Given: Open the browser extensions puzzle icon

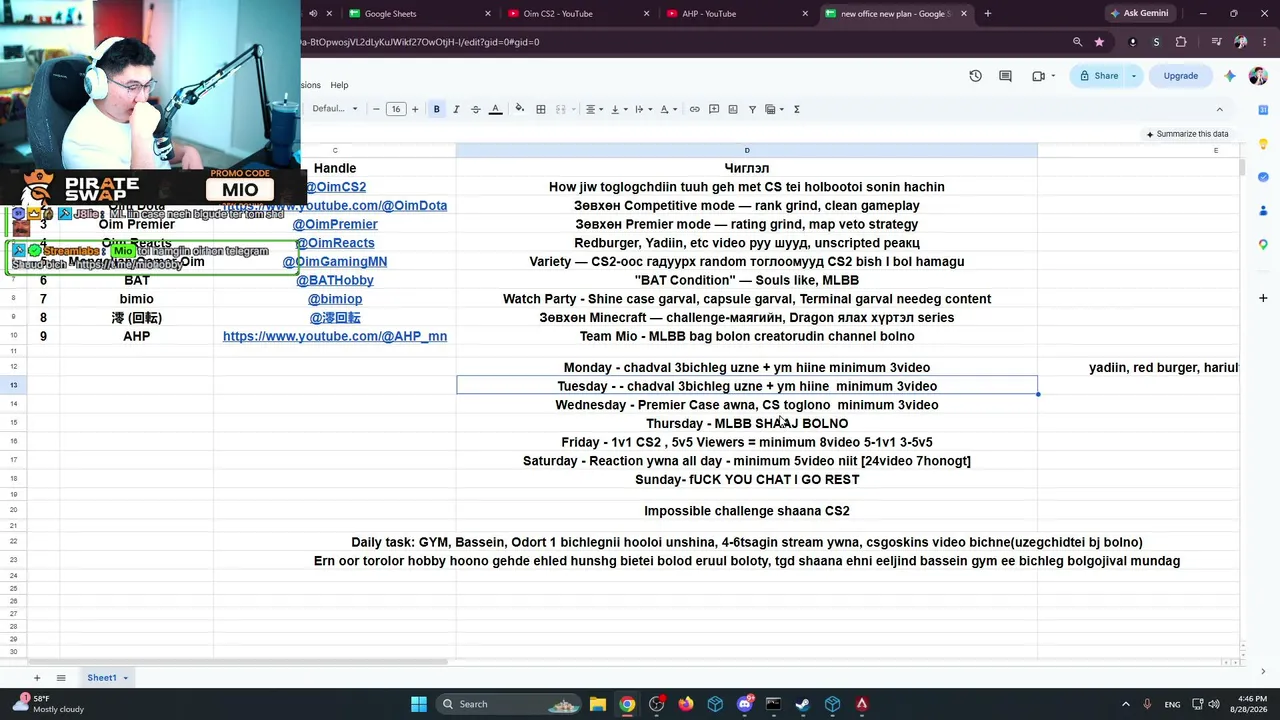Looking at the screenshot, I should click(1181, 42).
